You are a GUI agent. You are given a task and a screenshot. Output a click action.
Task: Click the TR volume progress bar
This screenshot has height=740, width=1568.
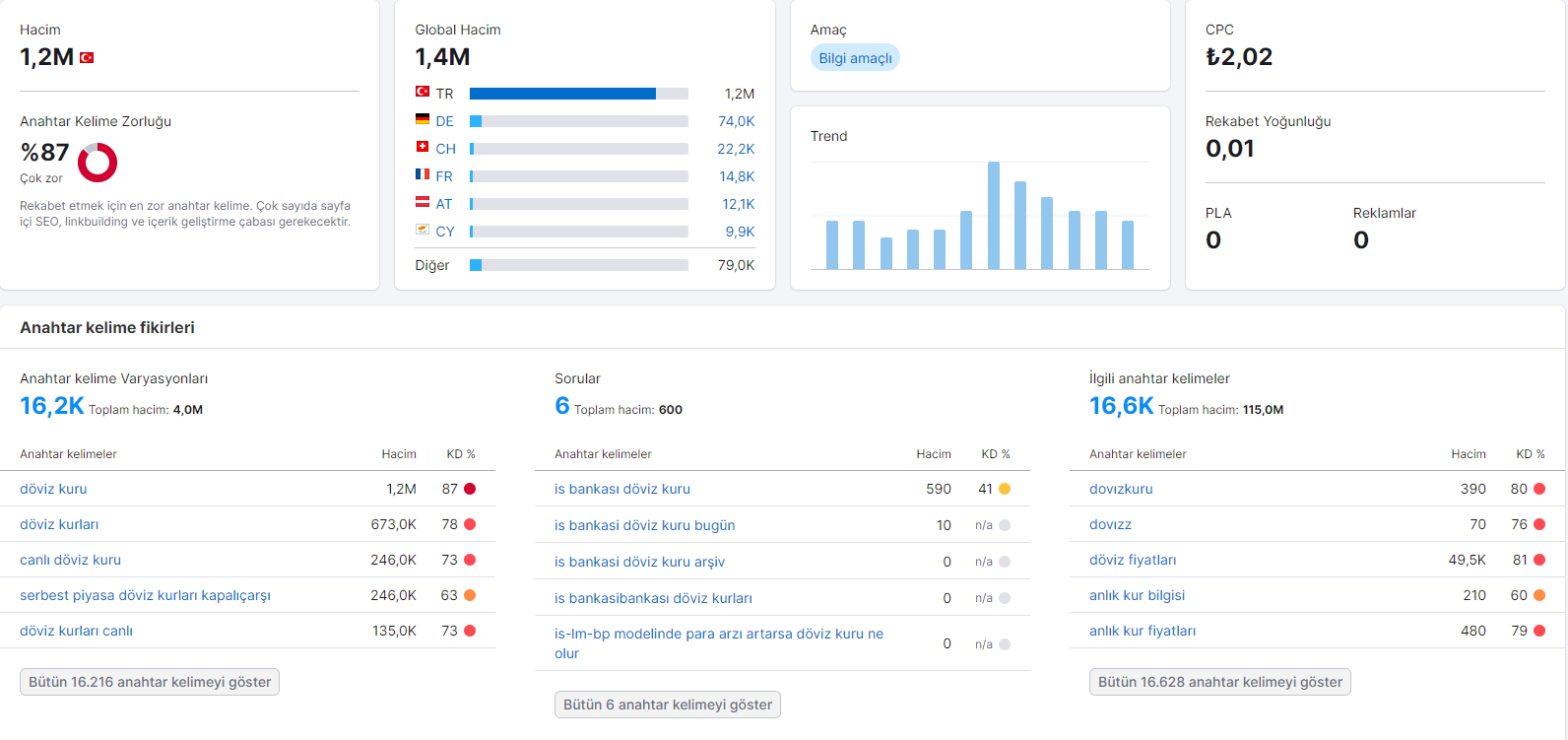click(579, 94)
